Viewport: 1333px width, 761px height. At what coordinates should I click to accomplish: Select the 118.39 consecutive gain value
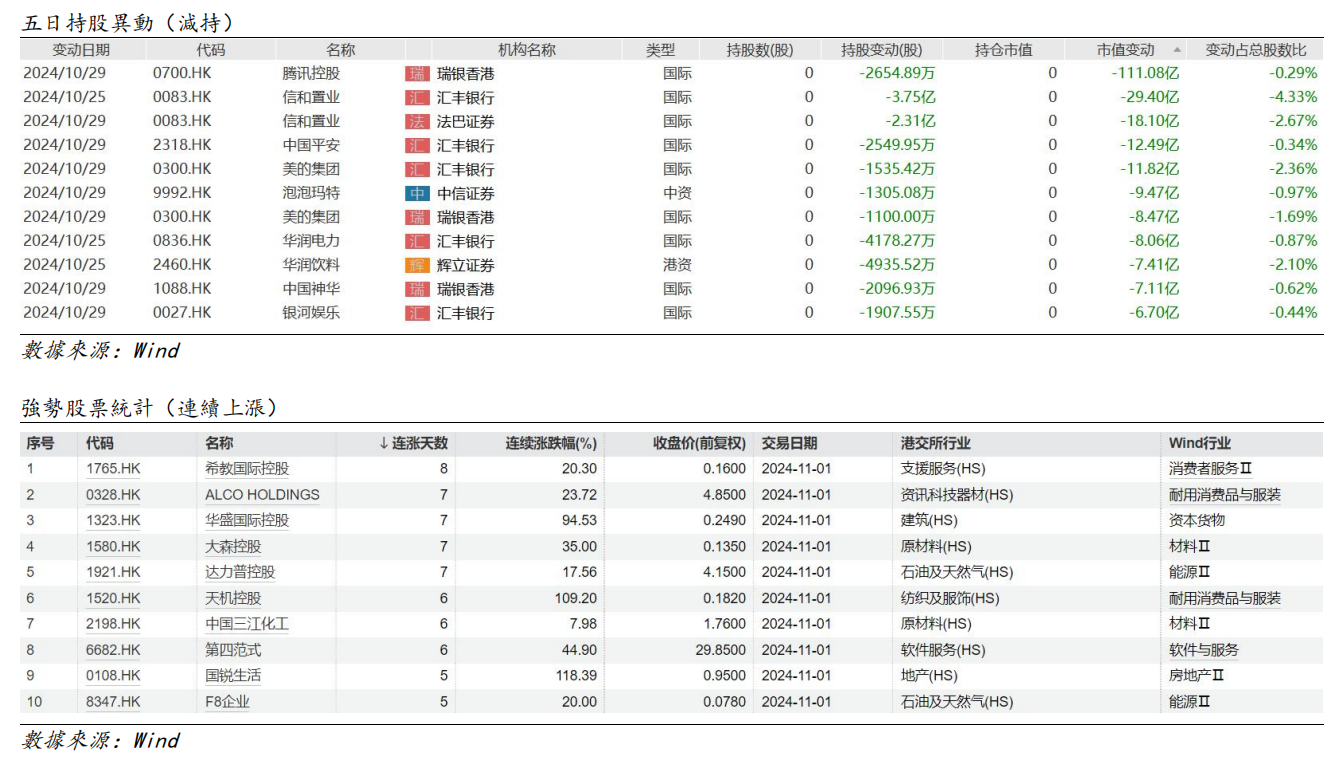(x=576, y=676)
